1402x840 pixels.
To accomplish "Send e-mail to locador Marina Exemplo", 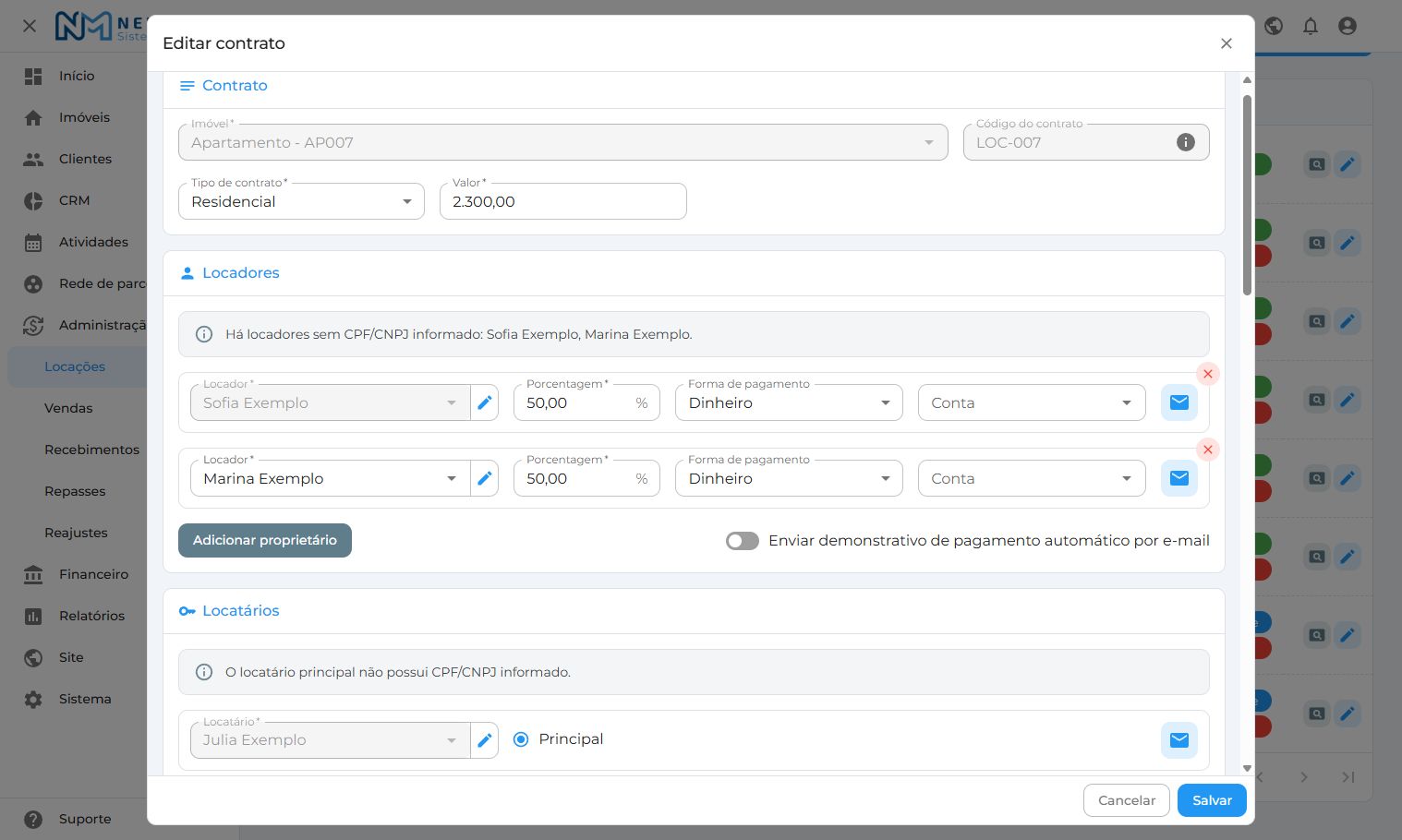I will (x=1179, y=478).
